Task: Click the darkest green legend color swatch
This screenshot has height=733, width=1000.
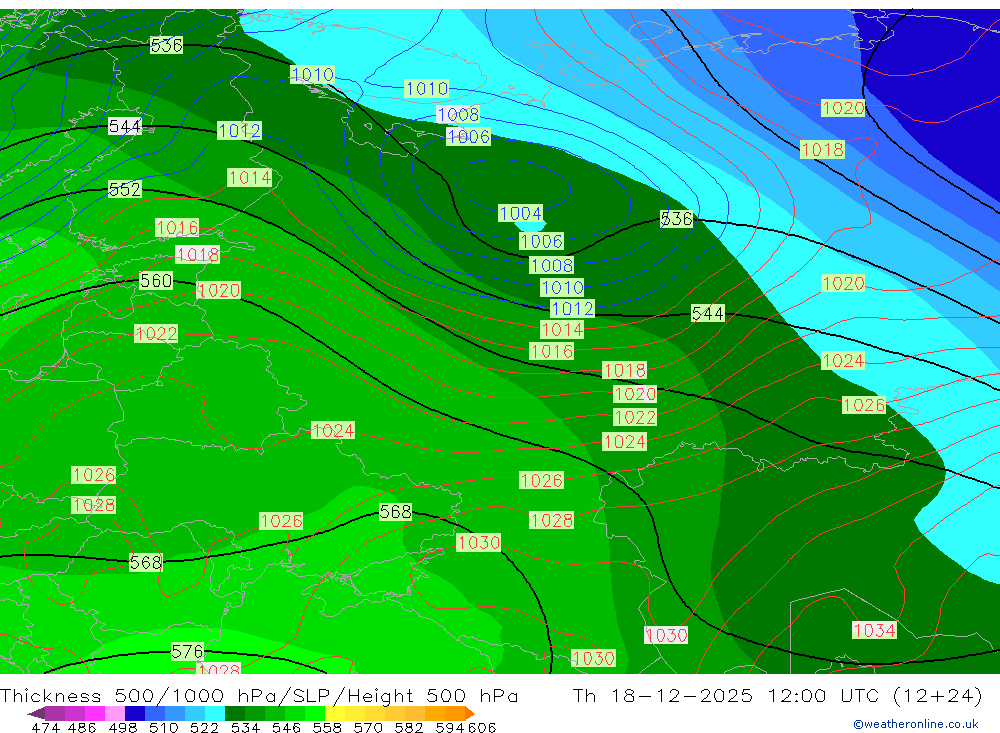Action: tap(235, 713)
